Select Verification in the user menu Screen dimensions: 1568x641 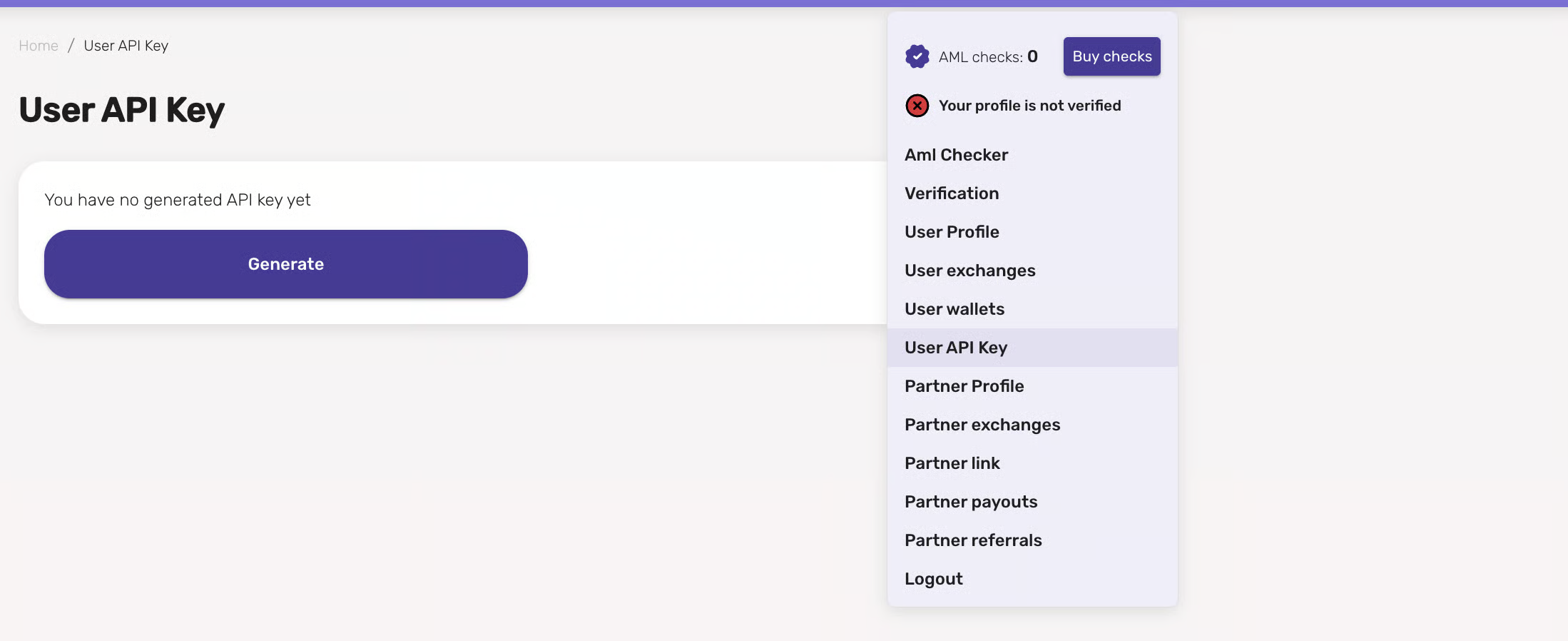pyautogui.click(x=952, y=193)
